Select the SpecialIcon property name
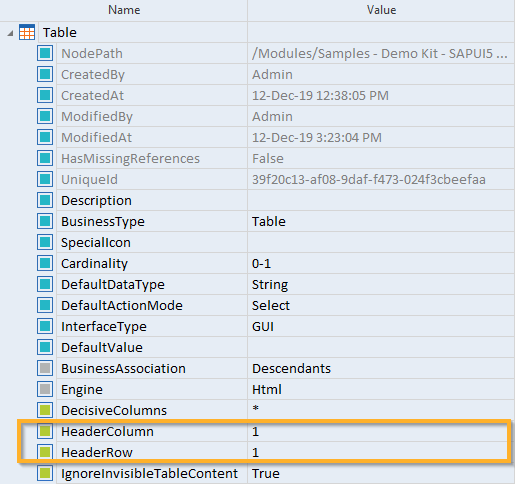The image size is (515, 484). [x=96, y=242]
